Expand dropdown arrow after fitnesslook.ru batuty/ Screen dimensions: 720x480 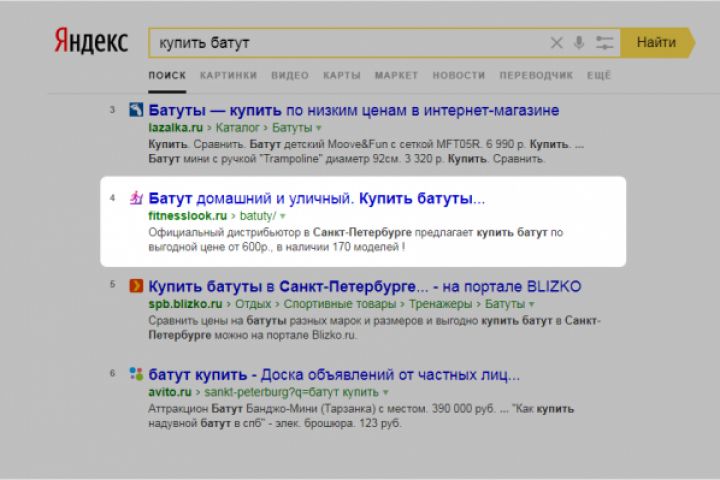283,216
